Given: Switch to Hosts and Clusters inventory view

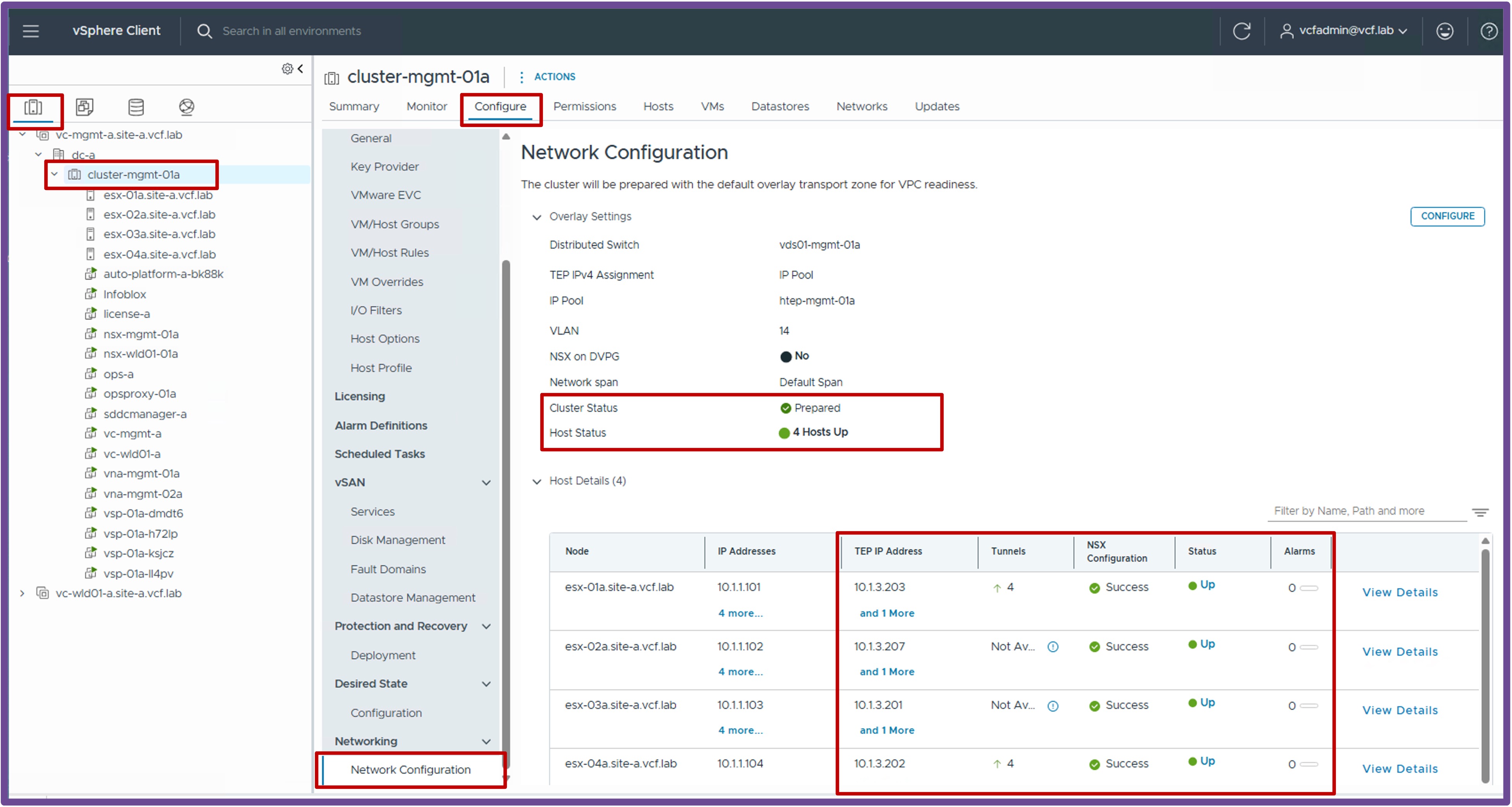Looking at the screenshot, I should point(33,107).
